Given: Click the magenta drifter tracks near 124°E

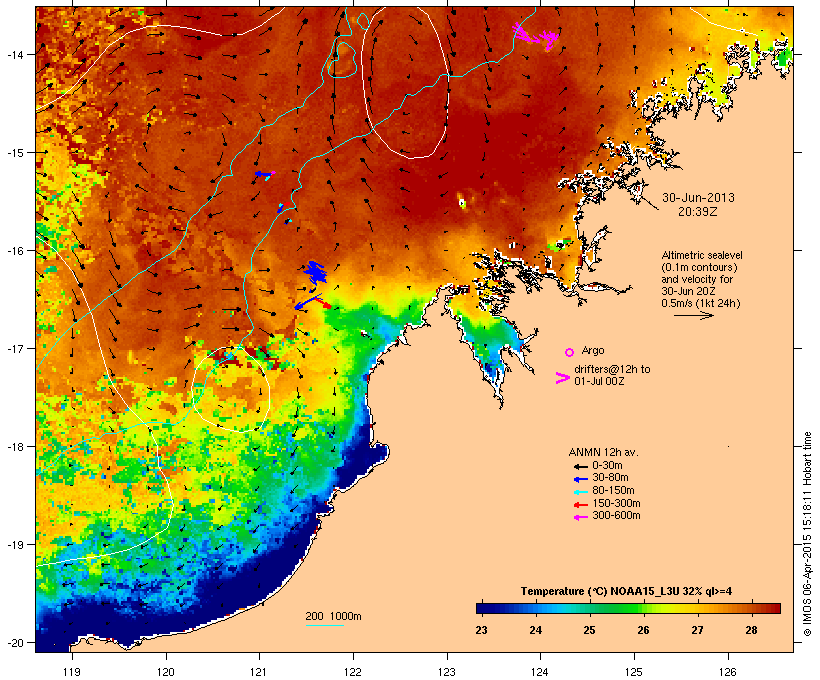Looking at the screenshot, I should (x=536, y=35).
